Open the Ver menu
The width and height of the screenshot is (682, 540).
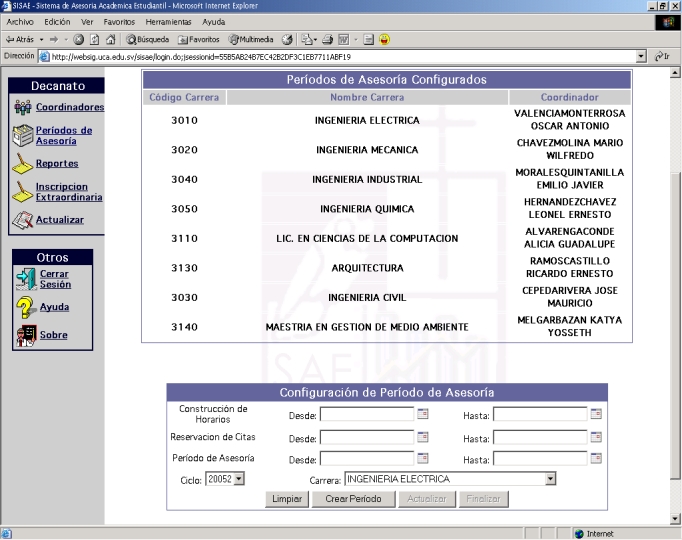(x=87, y=22)
